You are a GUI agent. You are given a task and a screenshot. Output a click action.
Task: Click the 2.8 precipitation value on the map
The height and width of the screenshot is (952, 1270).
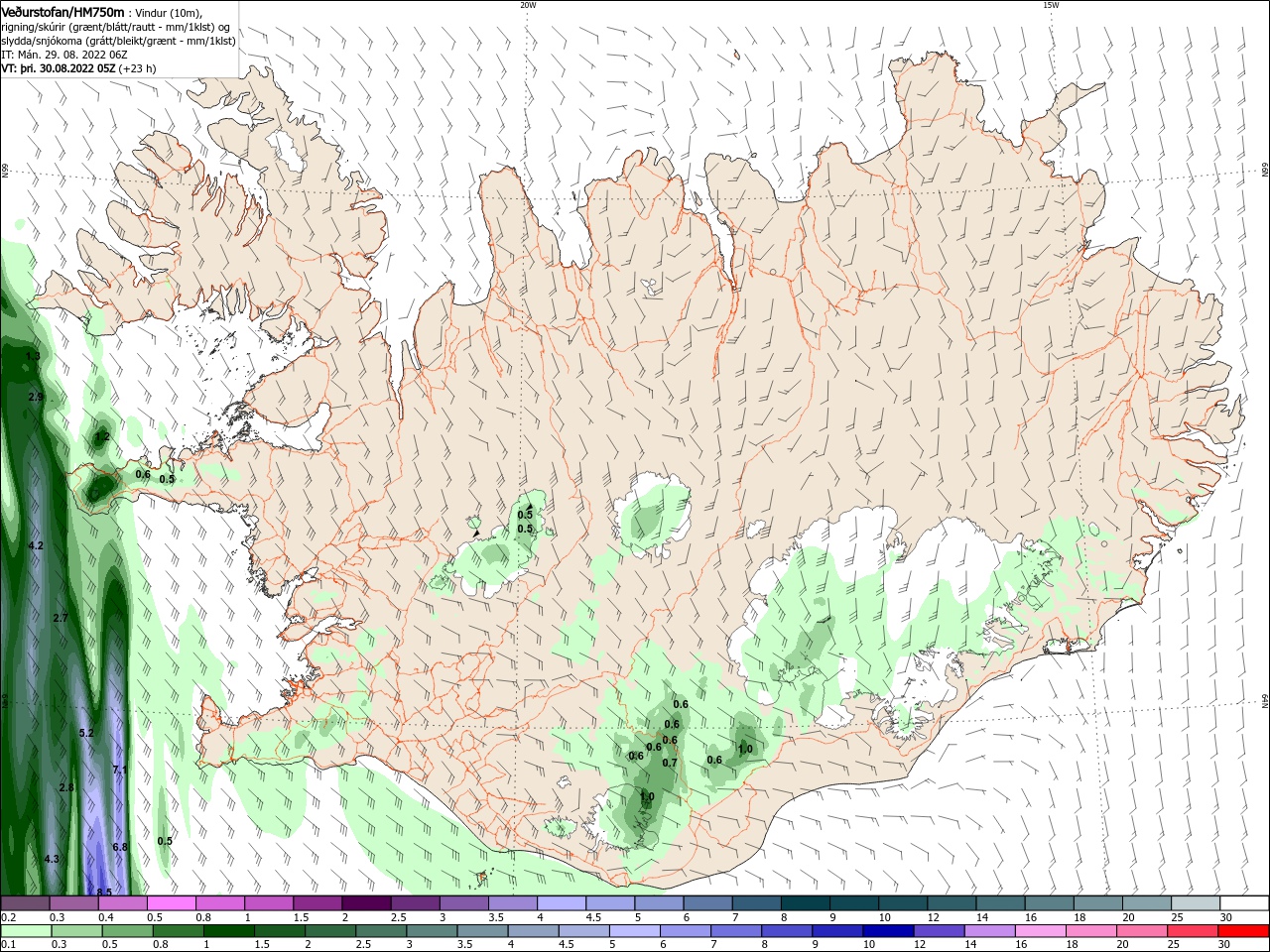(66, 787)
